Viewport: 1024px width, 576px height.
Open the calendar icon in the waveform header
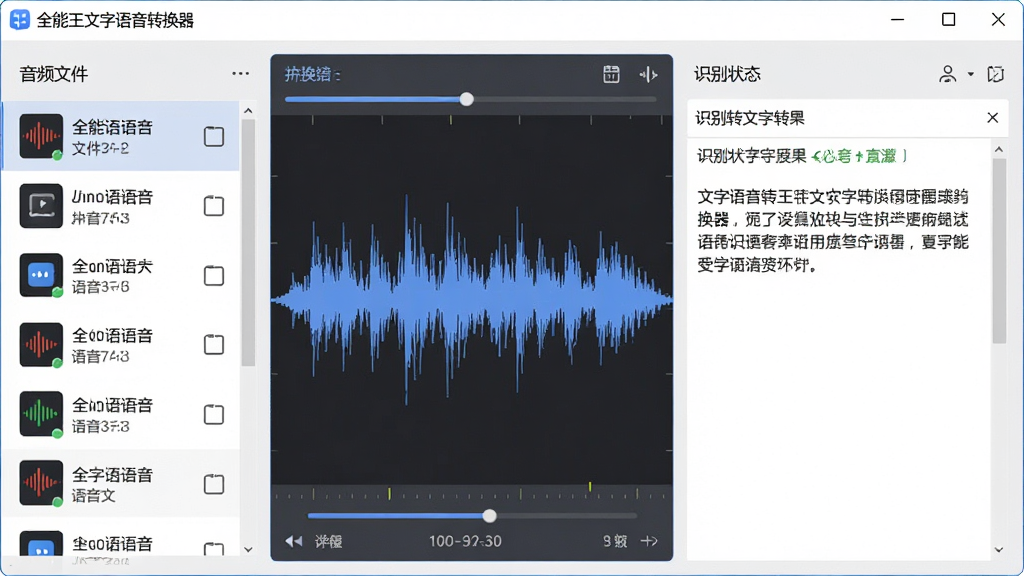tap(611, 74)
